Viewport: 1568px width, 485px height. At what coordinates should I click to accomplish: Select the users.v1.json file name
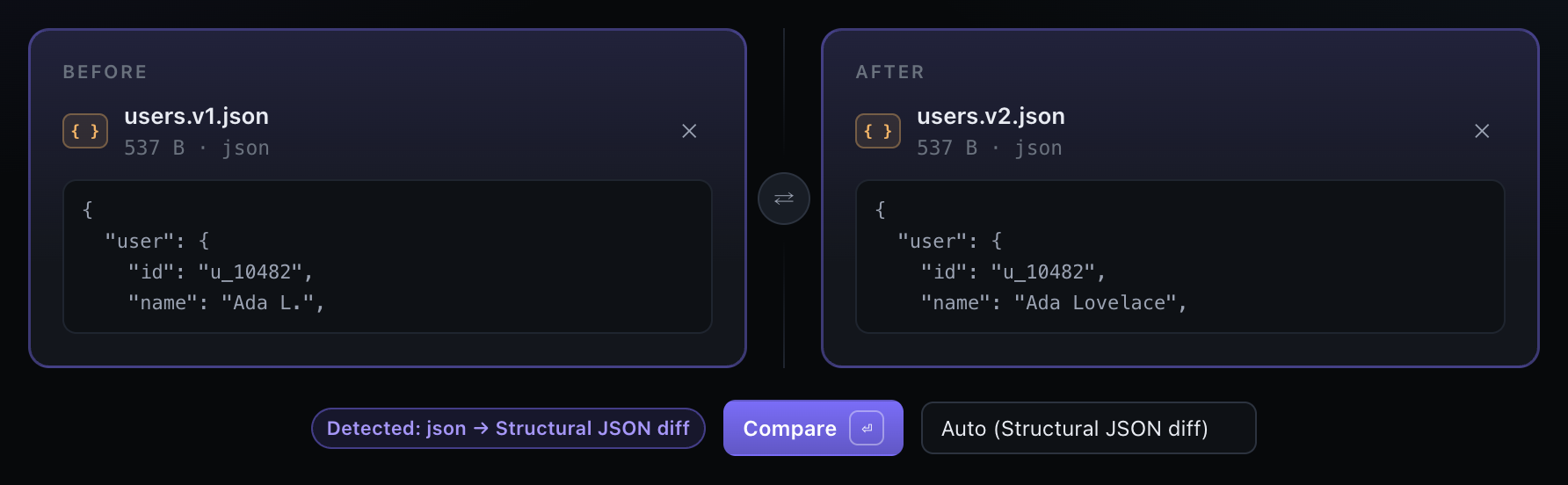point(196,116)
